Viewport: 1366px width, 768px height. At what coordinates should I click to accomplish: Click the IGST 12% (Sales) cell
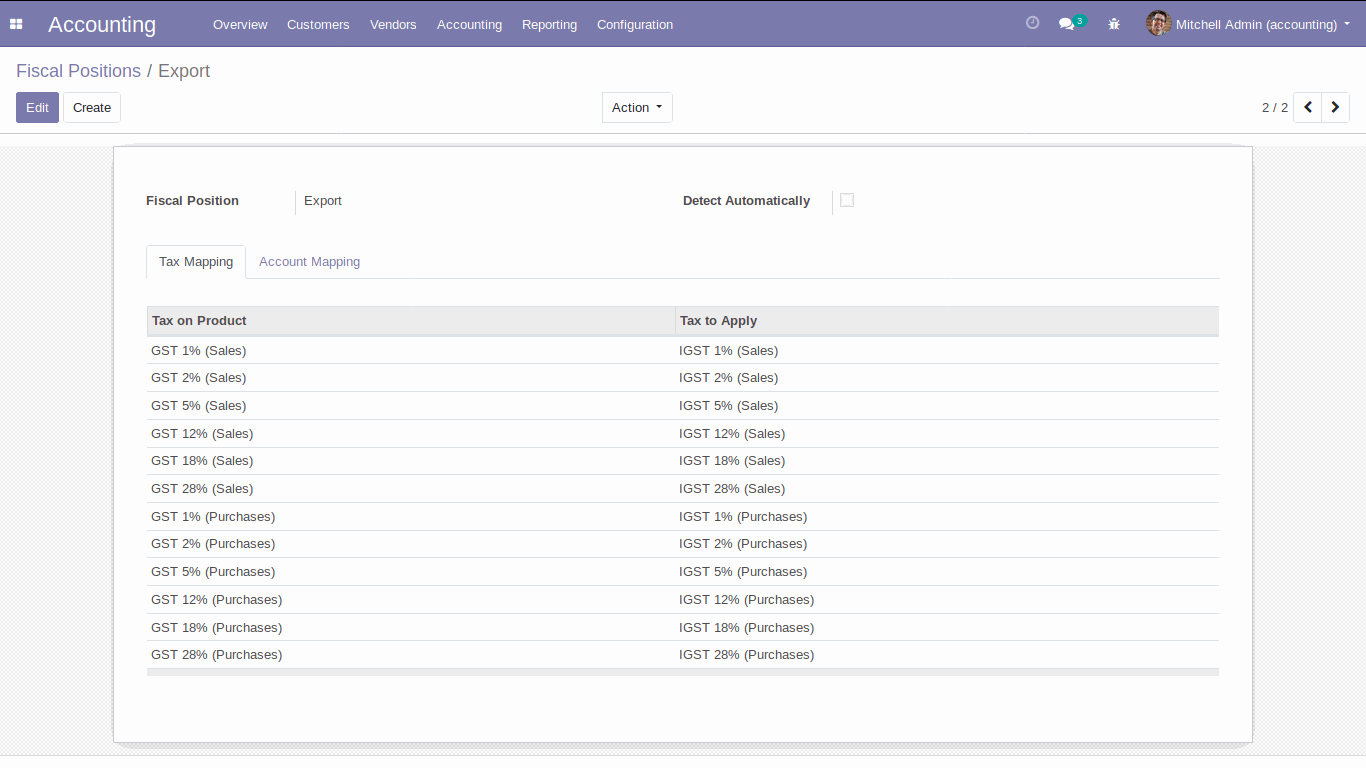(x=947, y=433)
